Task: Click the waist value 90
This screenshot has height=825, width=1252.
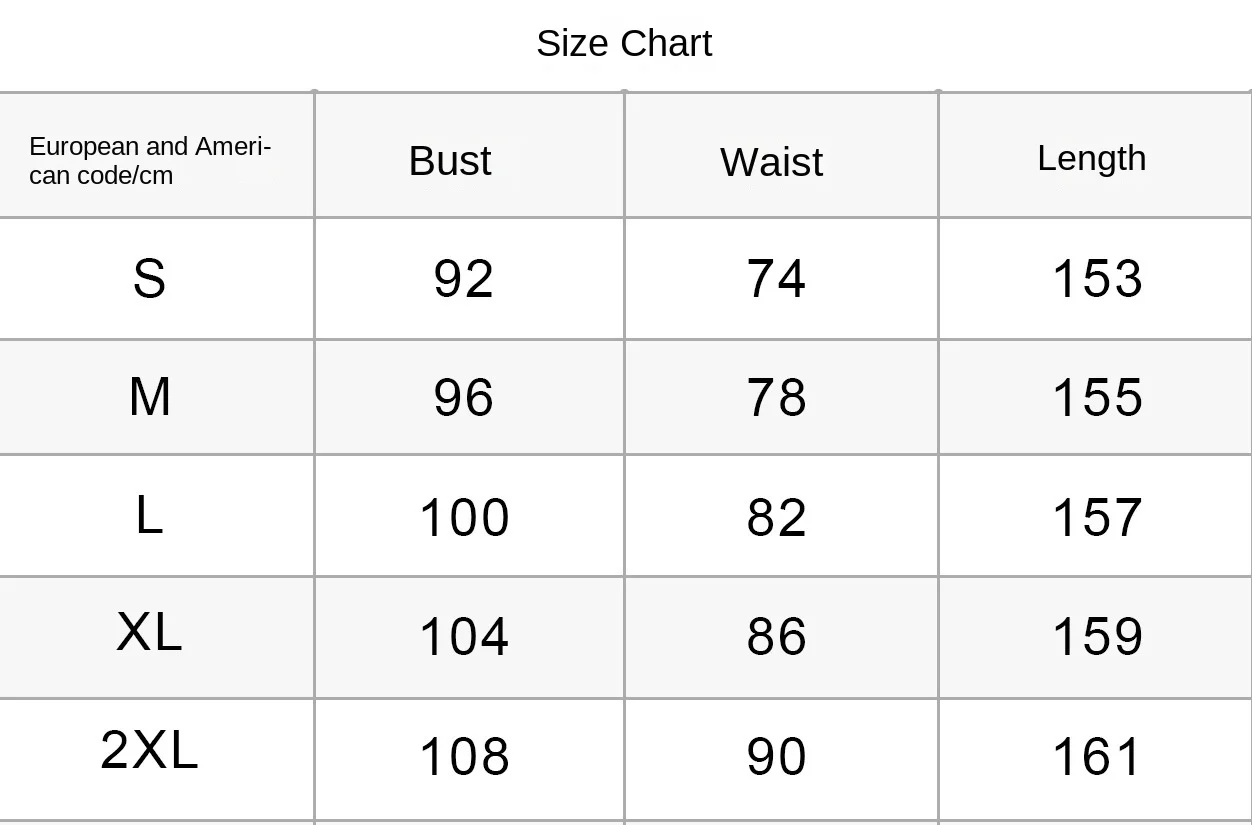Action: [776, 757]
